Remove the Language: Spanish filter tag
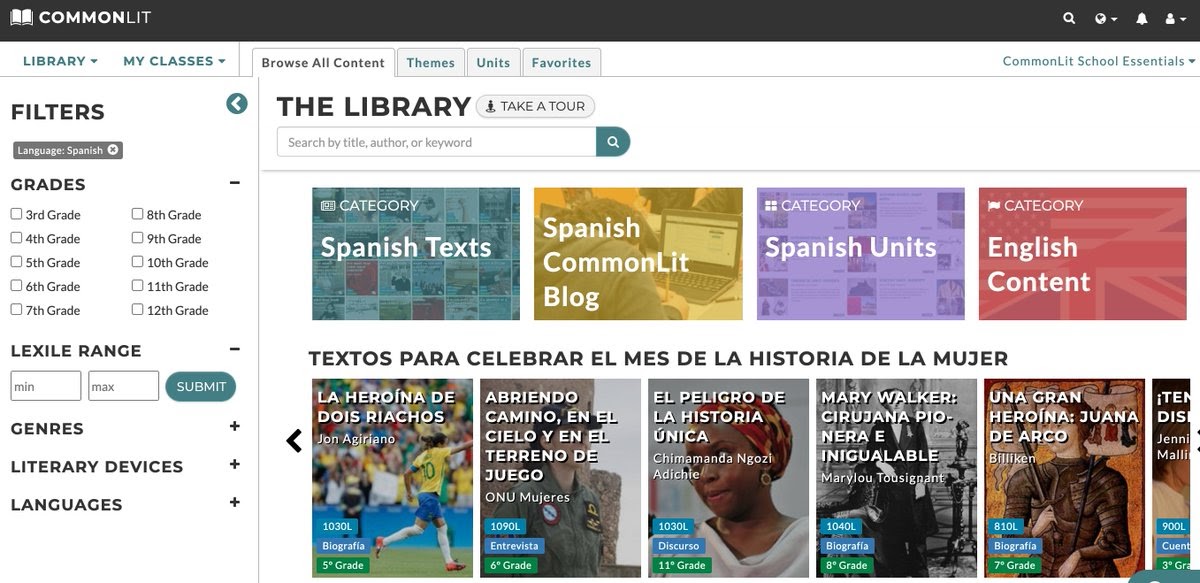The width and height of the screenshot is (1200, 583). click(113, 150)
